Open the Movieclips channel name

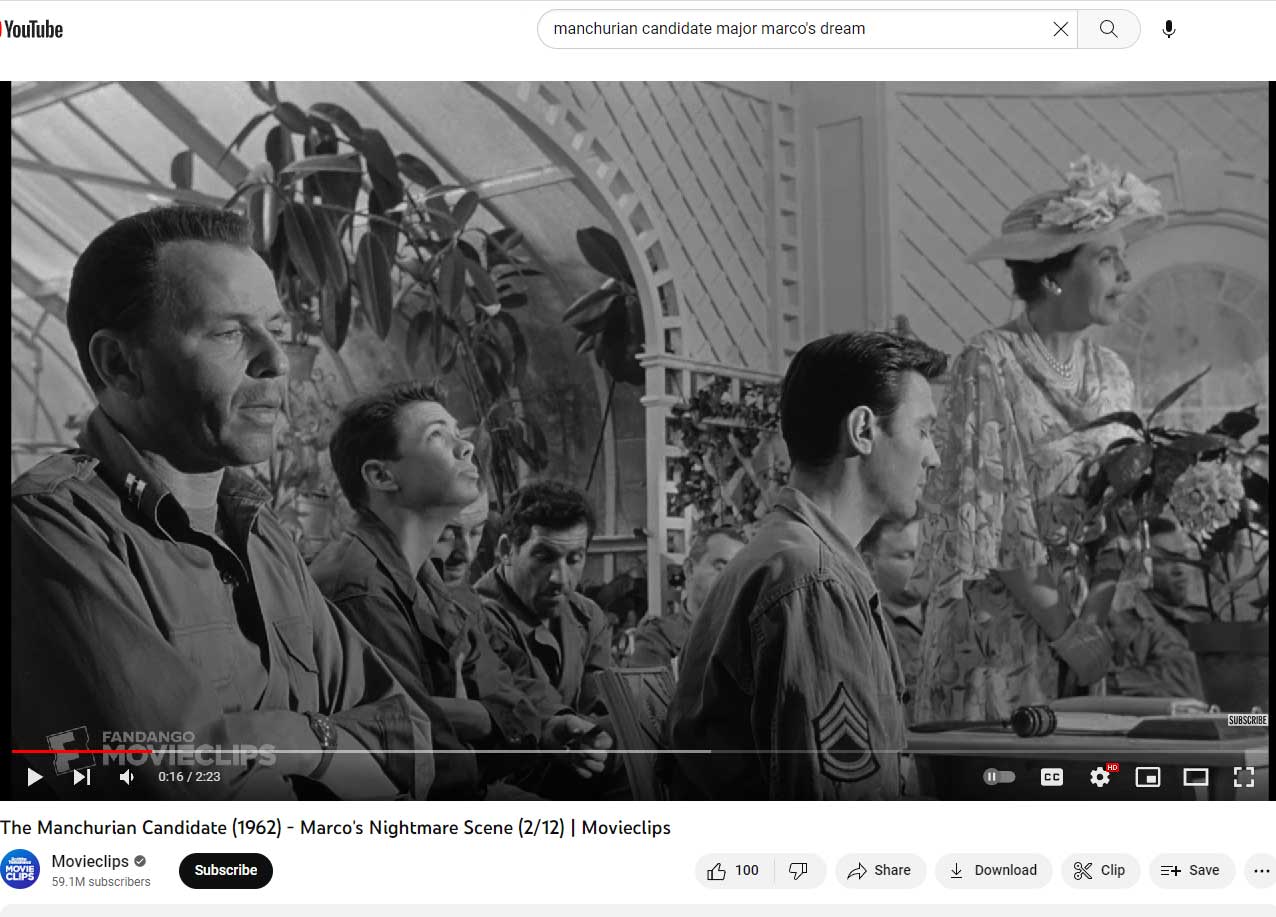(90, 861)
